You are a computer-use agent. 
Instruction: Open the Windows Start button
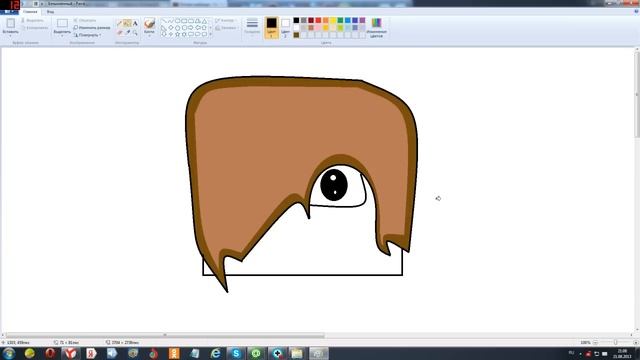click(9, 353)
